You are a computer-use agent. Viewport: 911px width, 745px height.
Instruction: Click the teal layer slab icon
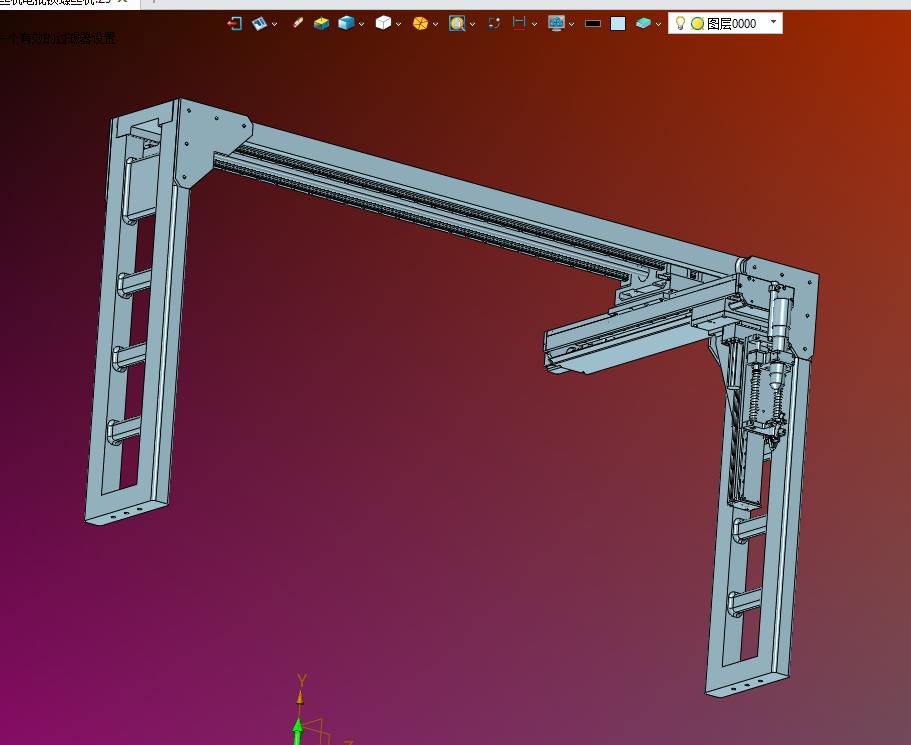coord(643,23)
